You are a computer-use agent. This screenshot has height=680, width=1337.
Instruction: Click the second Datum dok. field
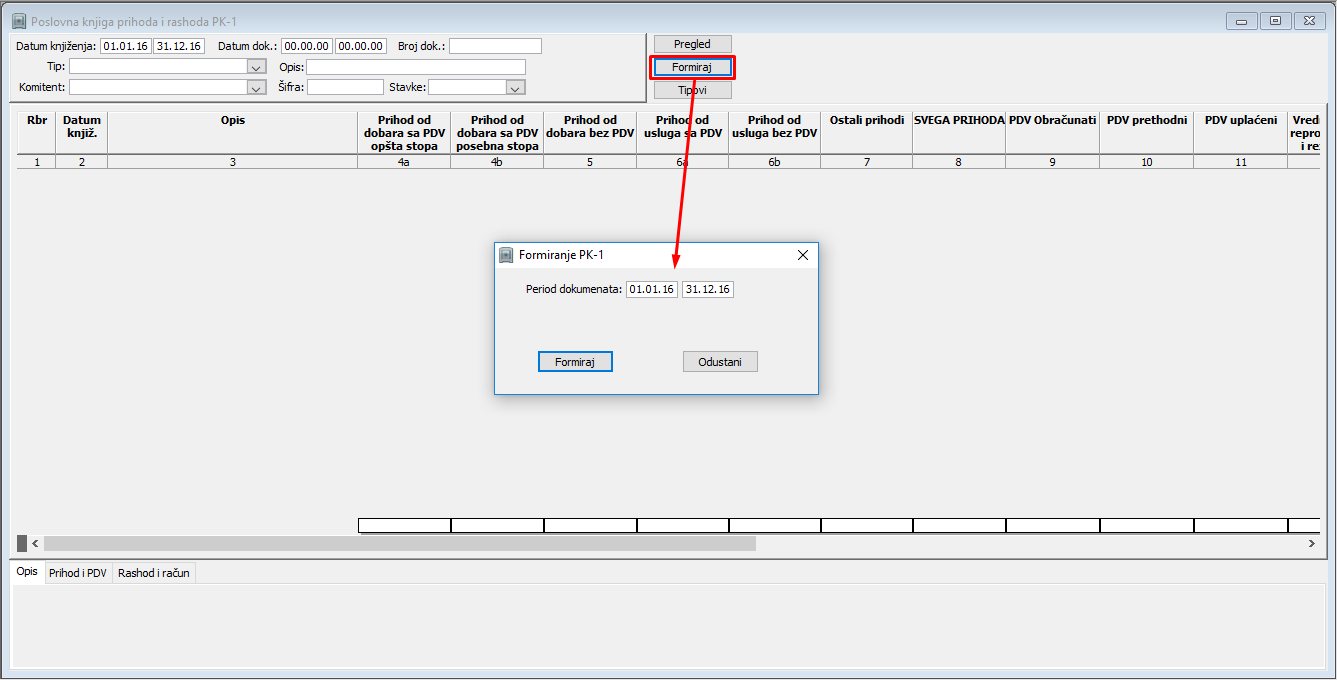click(x=360, y=46)
